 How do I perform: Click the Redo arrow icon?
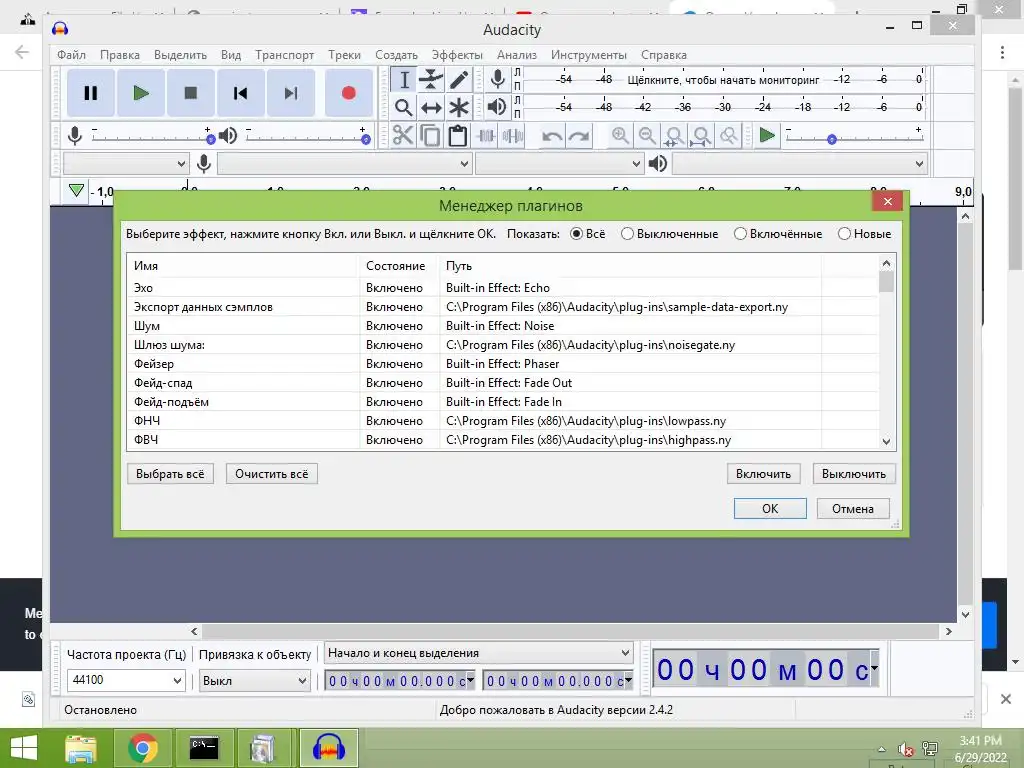click(579, 136)
